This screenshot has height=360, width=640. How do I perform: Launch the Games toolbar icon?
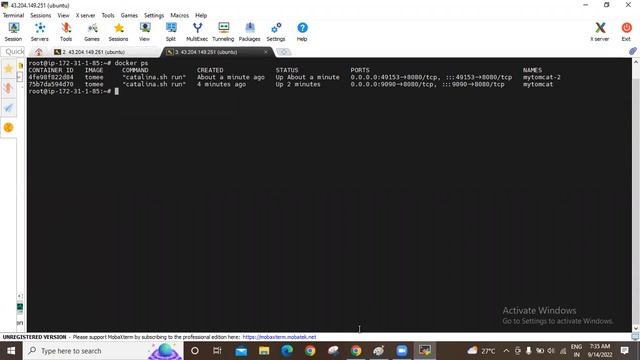click(92, 32)
